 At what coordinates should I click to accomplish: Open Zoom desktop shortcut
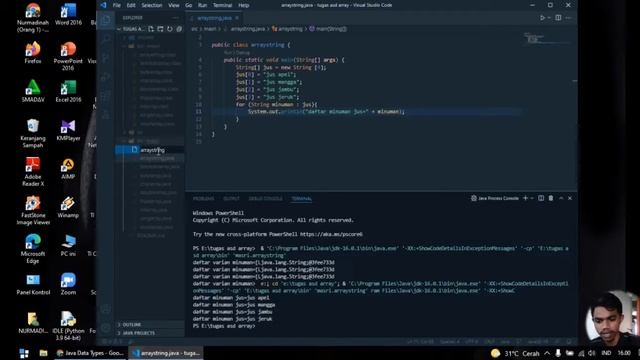tap(68, 284)
